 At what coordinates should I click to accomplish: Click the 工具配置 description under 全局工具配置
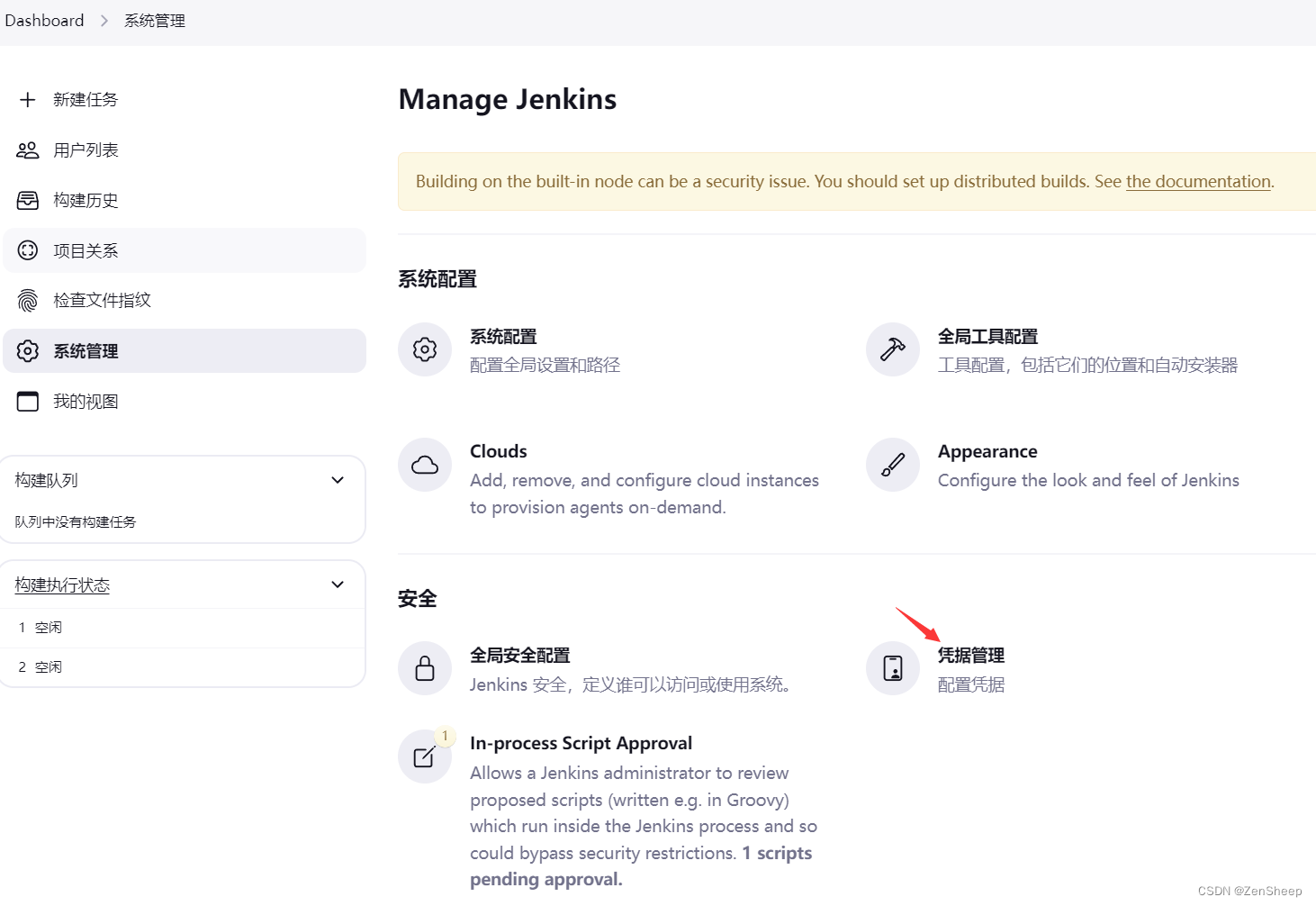tap(1087, 365)
